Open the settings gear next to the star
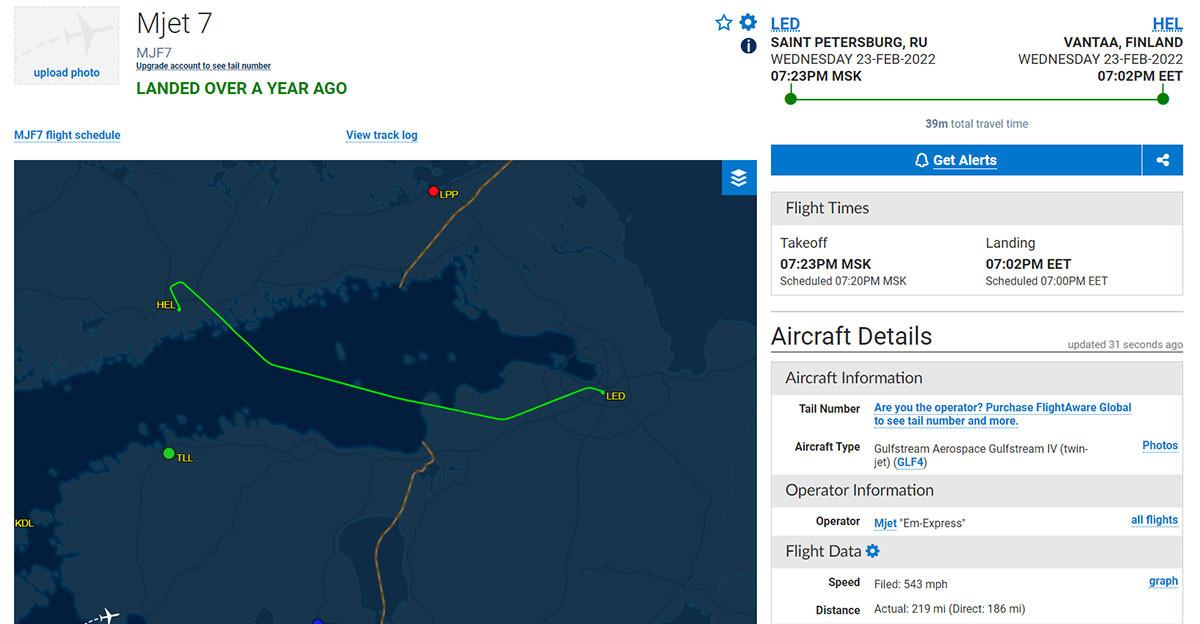Viewport: 1200px width, 624px height. (748, 22)
